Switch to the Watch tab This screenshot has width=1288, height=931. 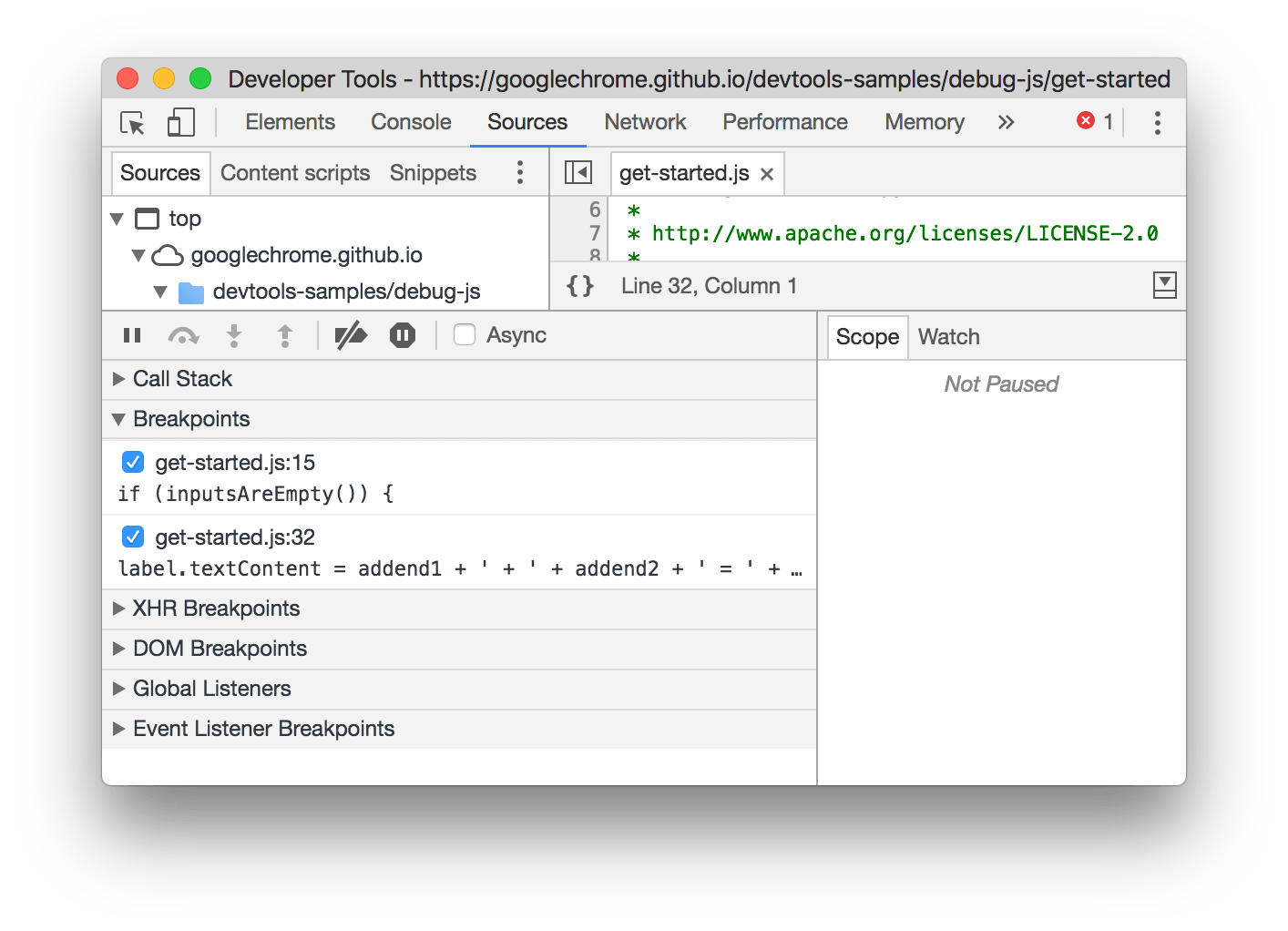click(948, 336)
